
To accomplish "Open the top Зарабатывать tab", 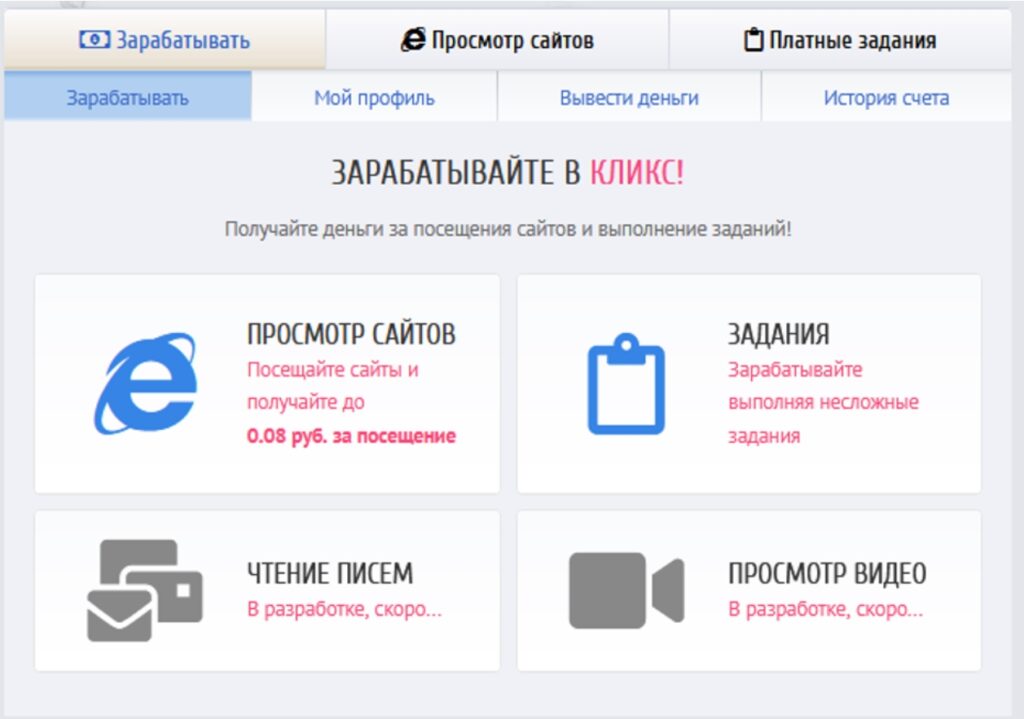I will pyautogui.click(x=165, y=40).
